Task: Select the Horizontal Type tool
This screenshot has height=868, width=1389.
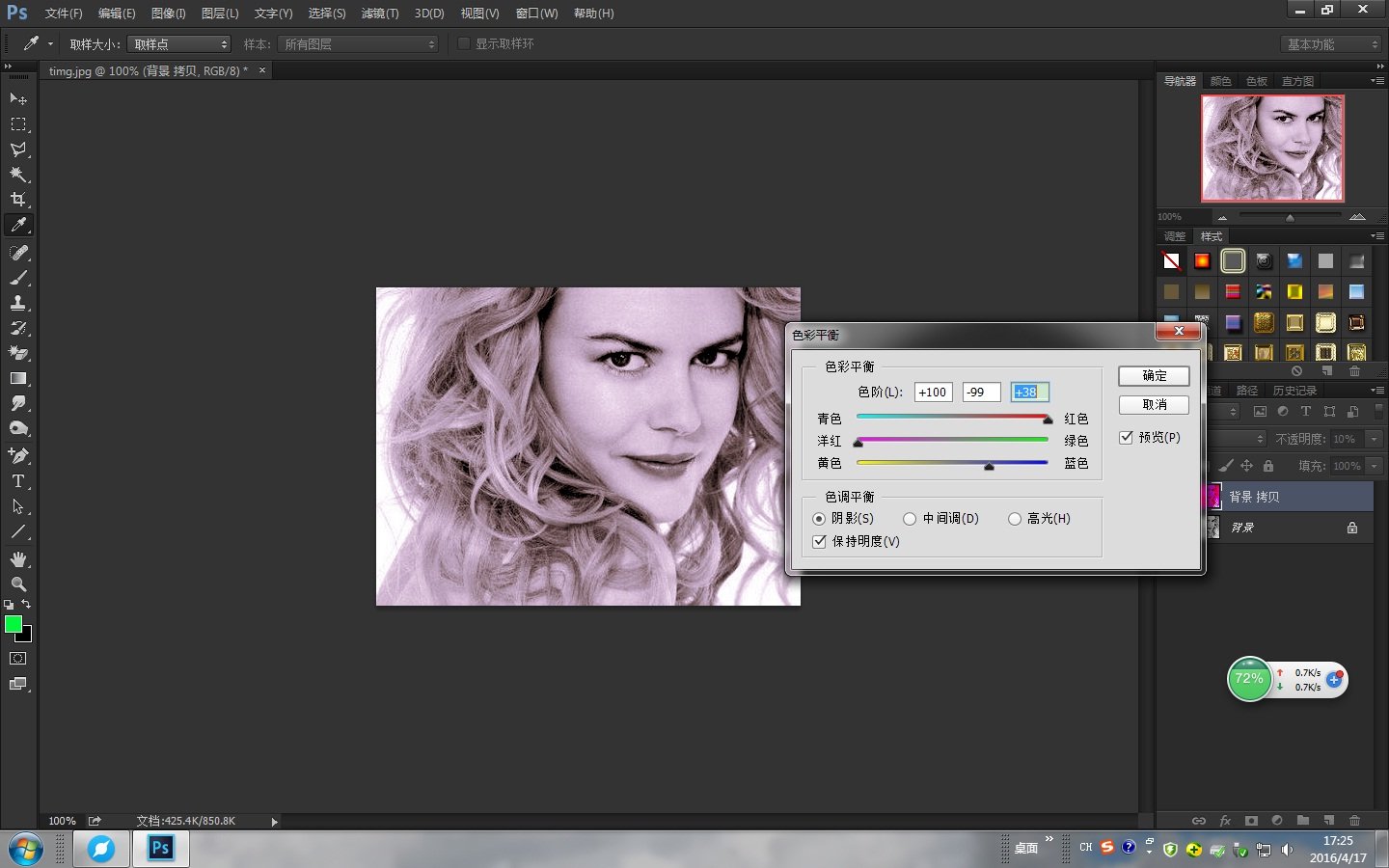Action: click(x=19, y=481)
